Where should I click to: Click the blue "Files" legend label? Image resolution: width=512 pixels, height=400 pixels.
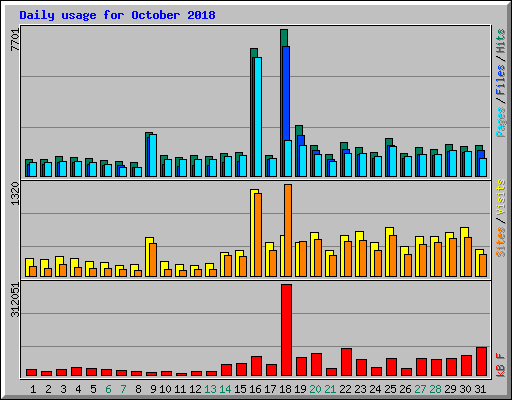coord(501,80)
